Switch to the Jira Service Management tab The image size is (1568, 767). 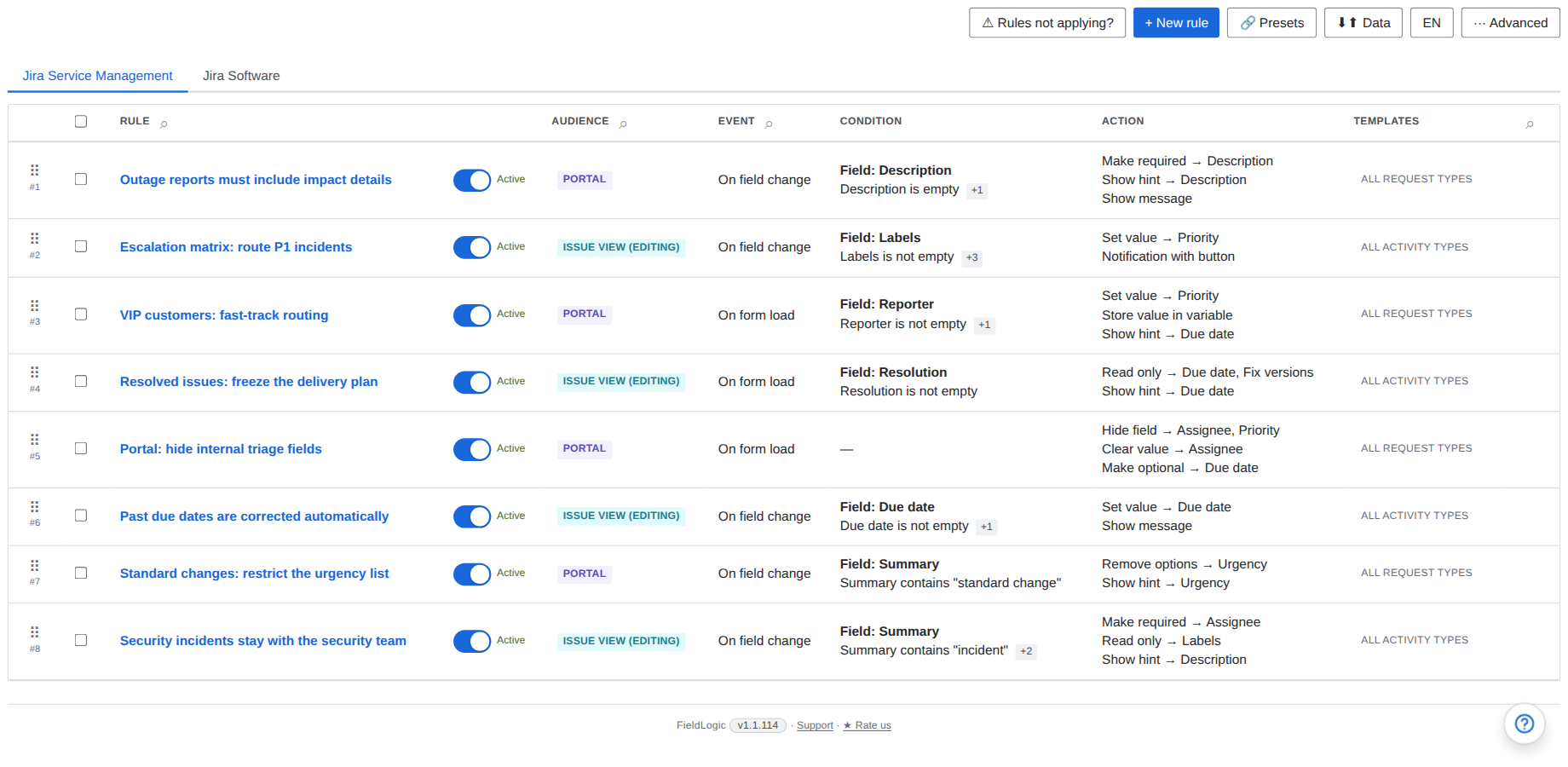pyautogui.click(x=97, y=76)
